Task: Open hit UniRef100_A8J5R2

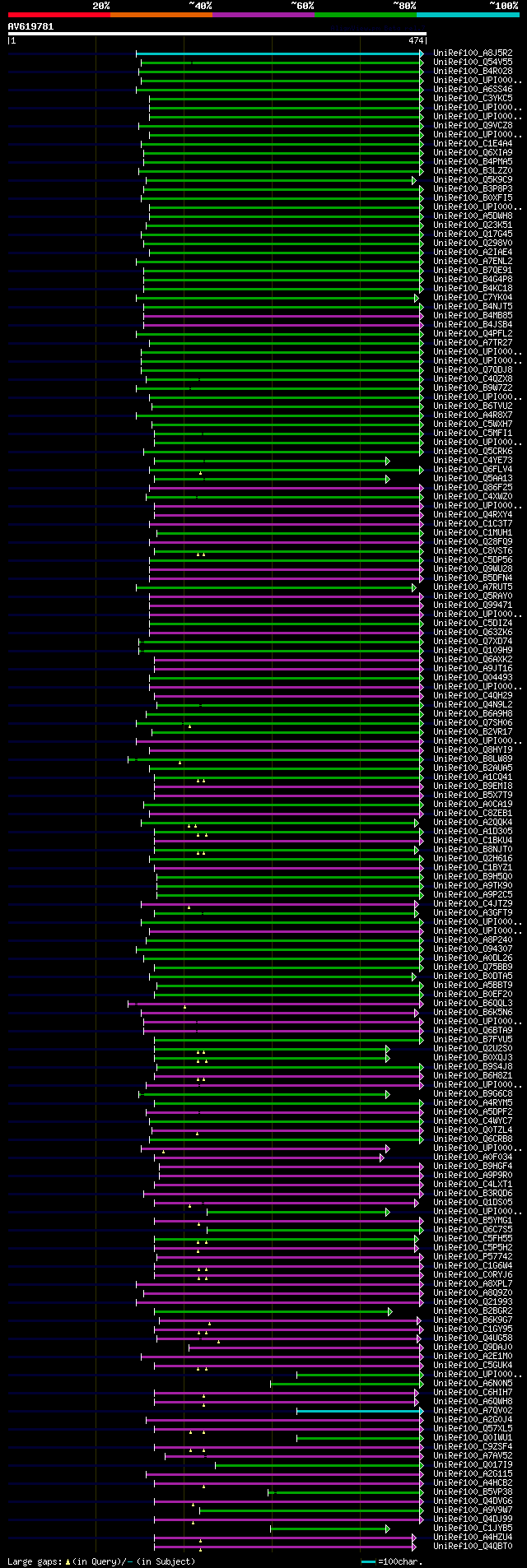Action: coord(473,53)
